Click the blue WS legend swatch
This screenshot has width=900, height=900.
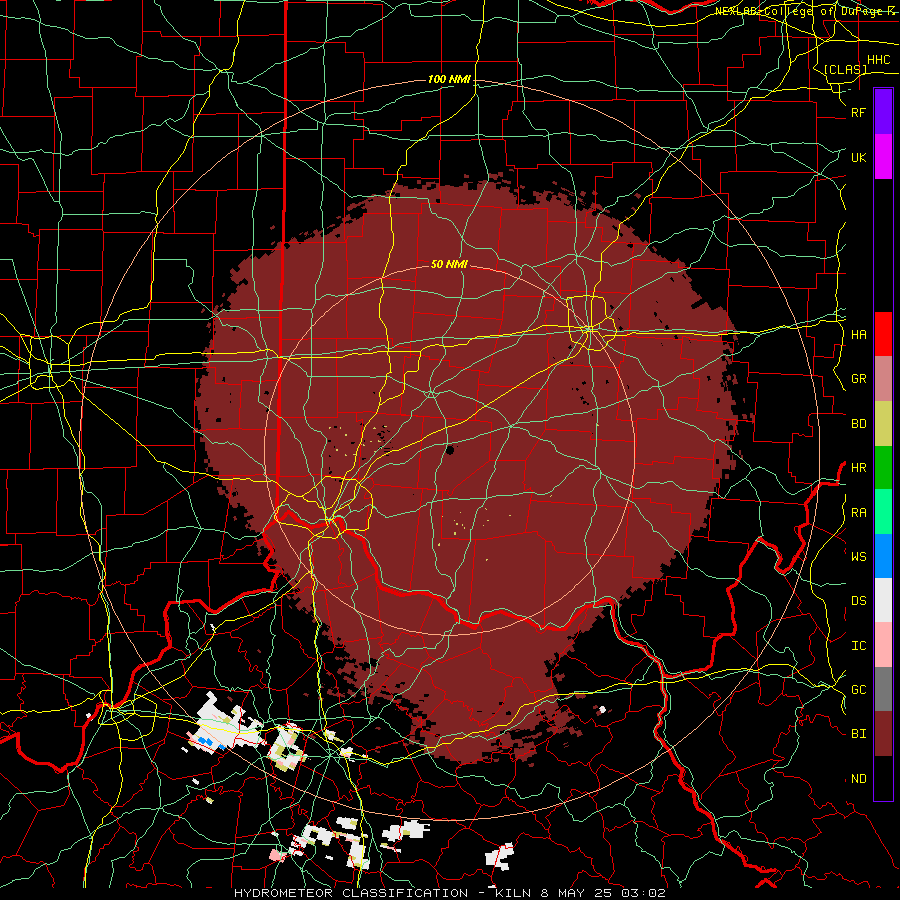[x=883, y=556]
